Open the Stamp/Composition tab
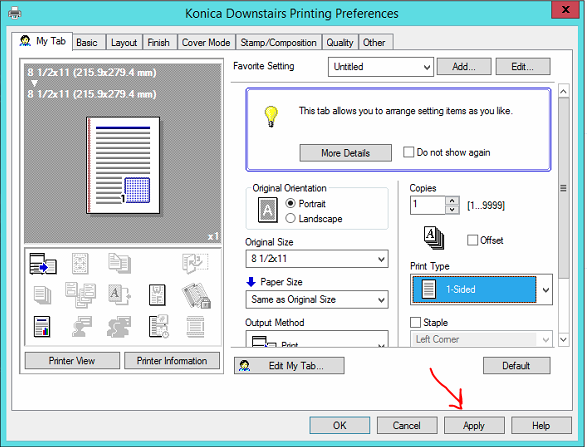The image size is (587, 447). [x=278, y=42]
